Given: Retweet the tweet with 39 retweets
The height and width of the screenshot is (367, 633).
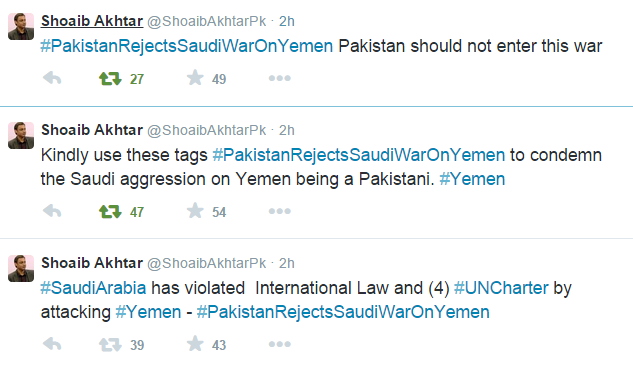Looking at the screenshot, I should coord(110,344).
